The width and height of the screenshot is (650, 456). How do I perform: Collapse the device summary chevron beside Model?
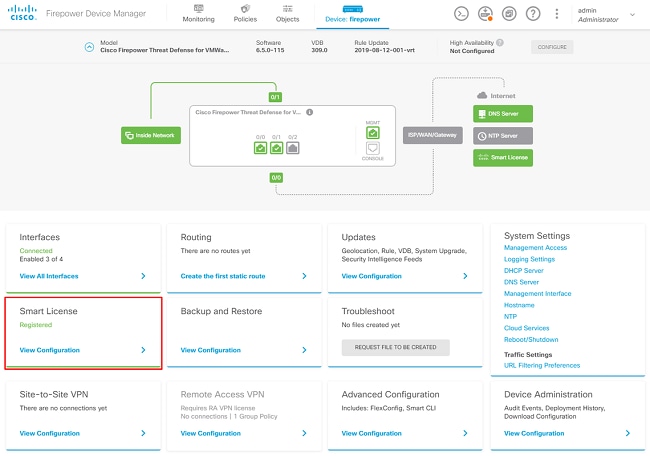(89, 47)
